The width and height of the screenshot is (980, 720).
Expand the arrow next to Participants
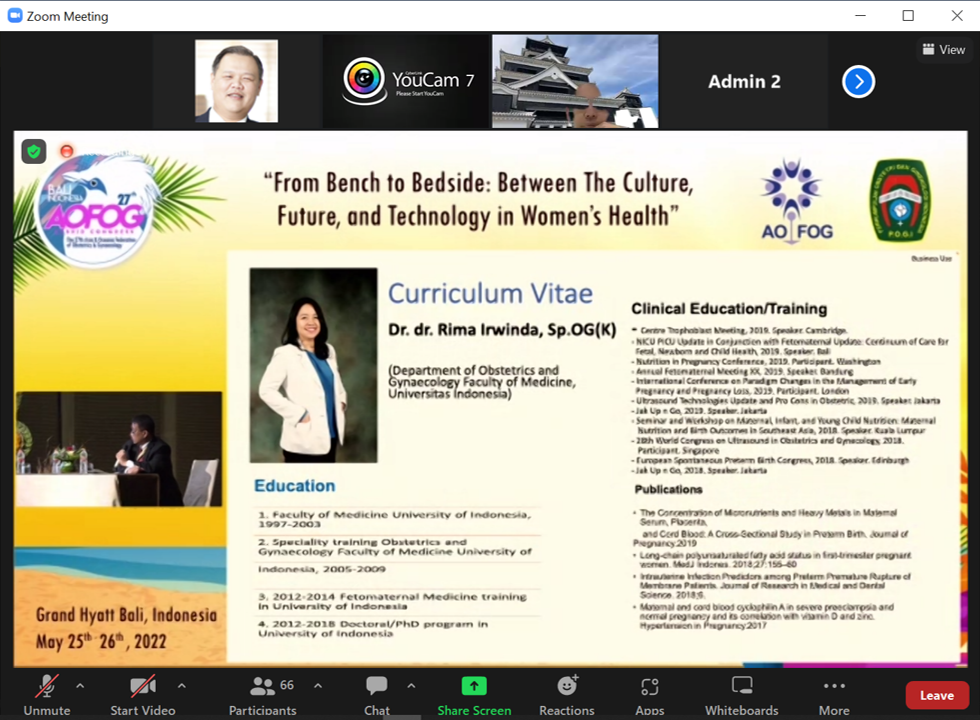pyautogui.click(x=318, y=686)
